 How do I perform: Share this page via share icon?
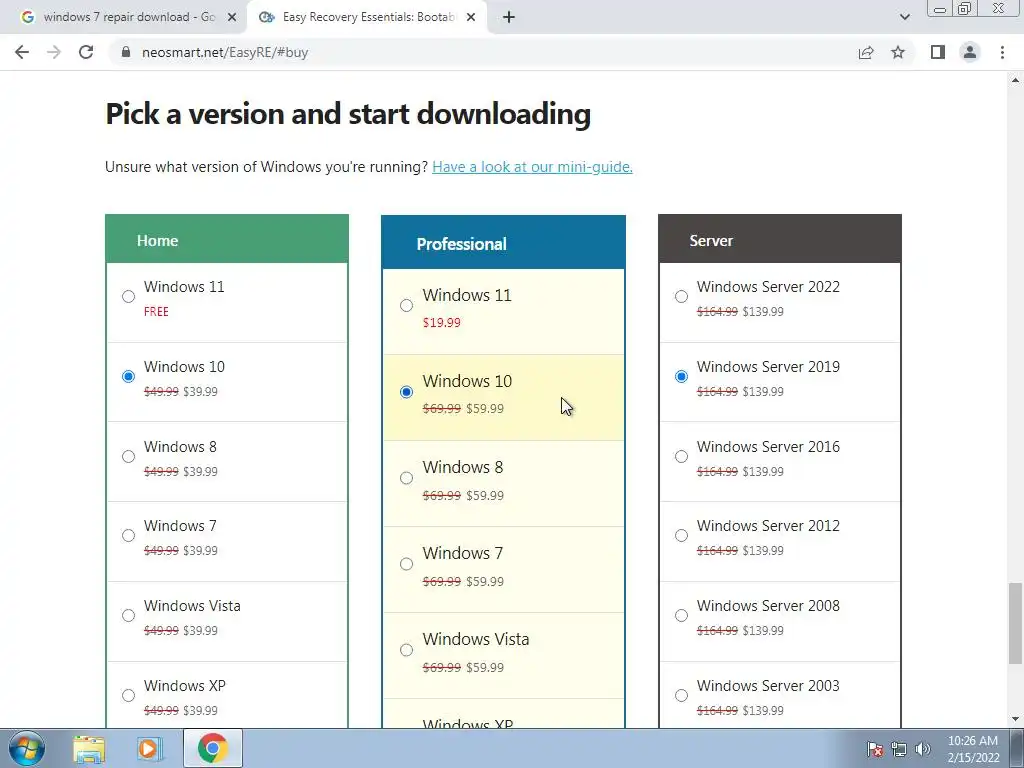[x=866, y=52]
